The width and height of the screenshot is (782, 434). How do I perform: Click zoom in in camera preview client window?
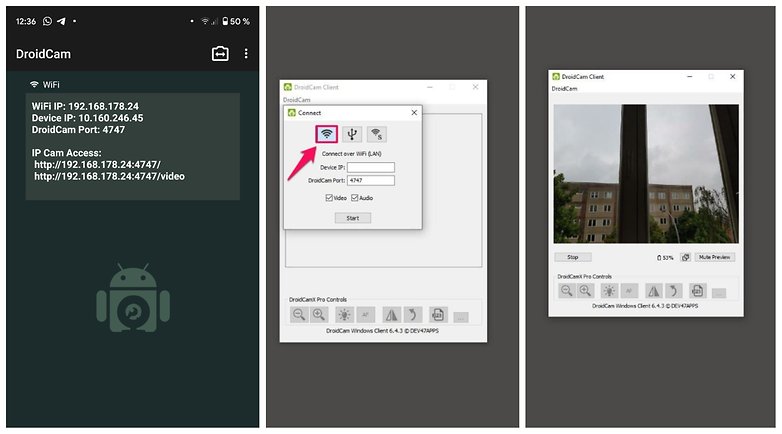tap(585, 290)
